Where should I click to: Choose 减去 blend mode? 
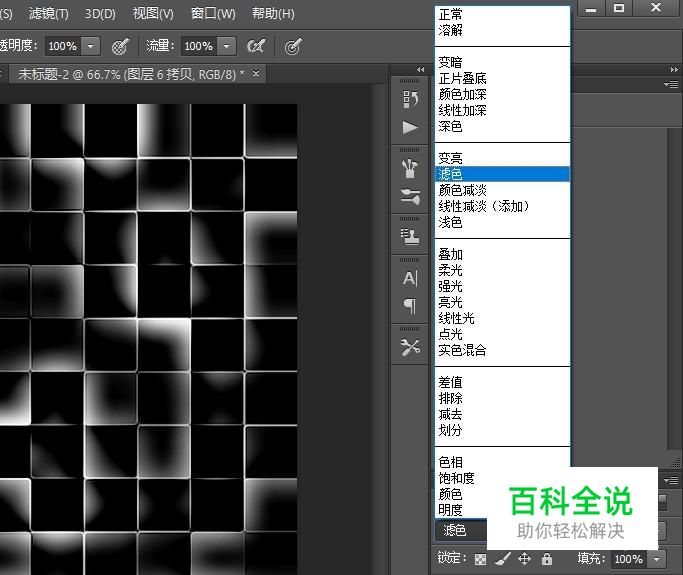[502, 414]
